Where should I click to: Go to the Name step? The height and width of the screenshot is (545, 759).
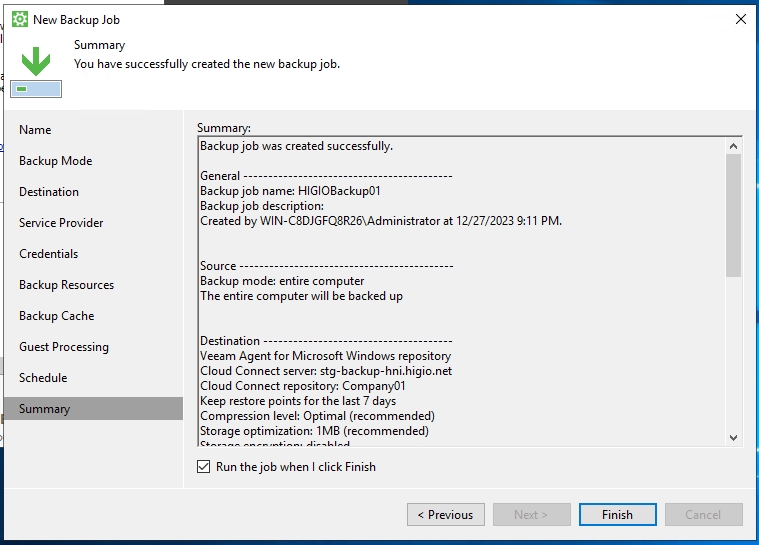point(35,130)
